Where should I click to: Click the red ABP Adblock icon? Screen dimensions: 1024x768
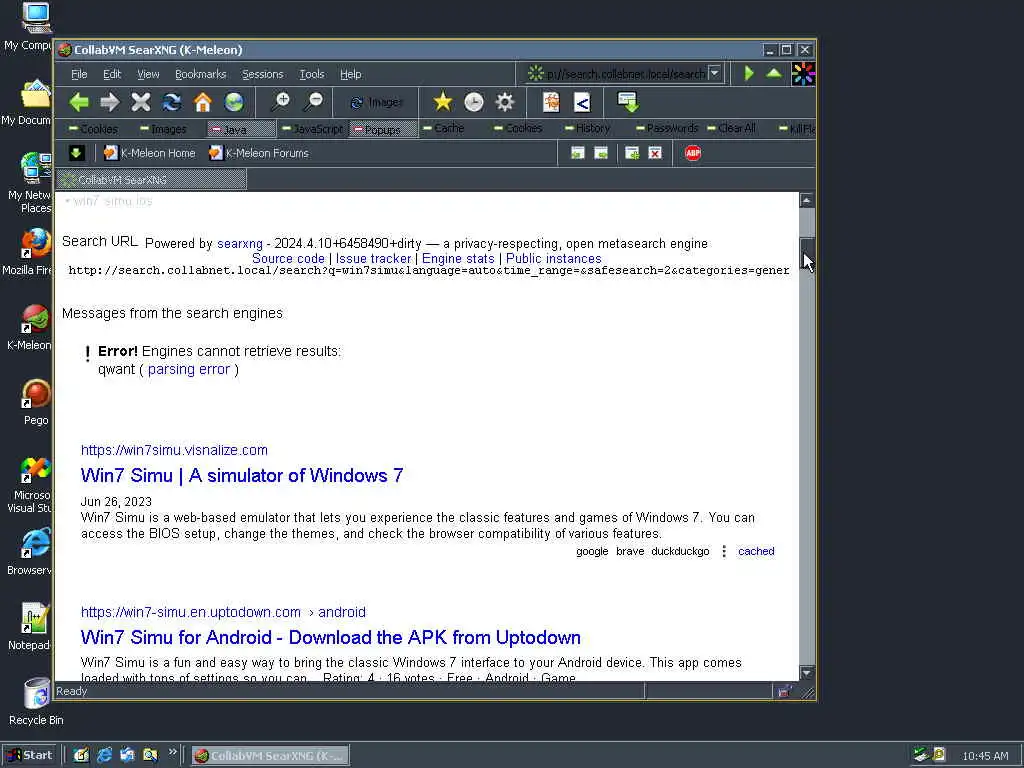point(693,153)
